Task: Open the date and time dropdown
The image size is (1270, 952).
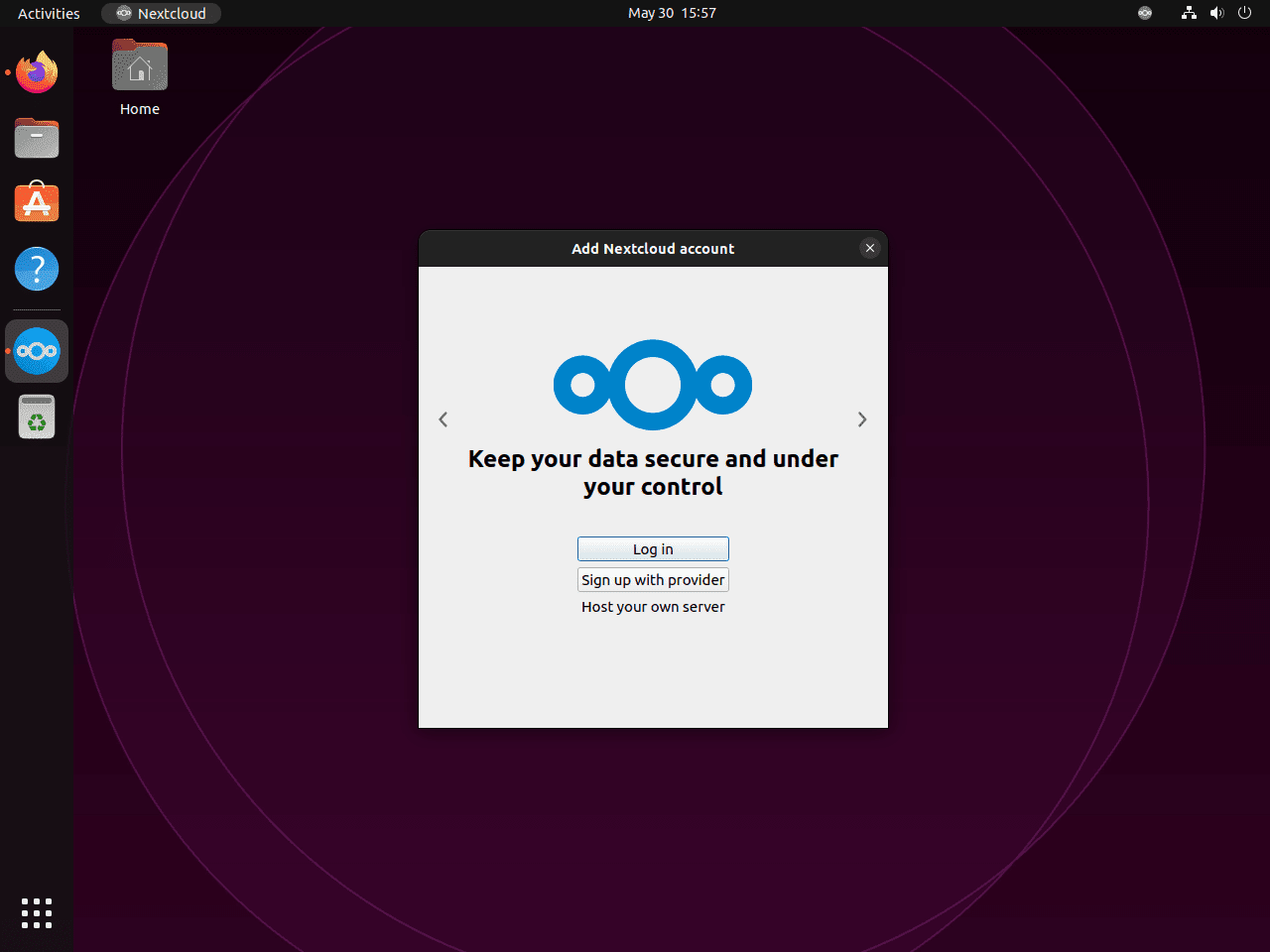Action: [x=672, y=13]
